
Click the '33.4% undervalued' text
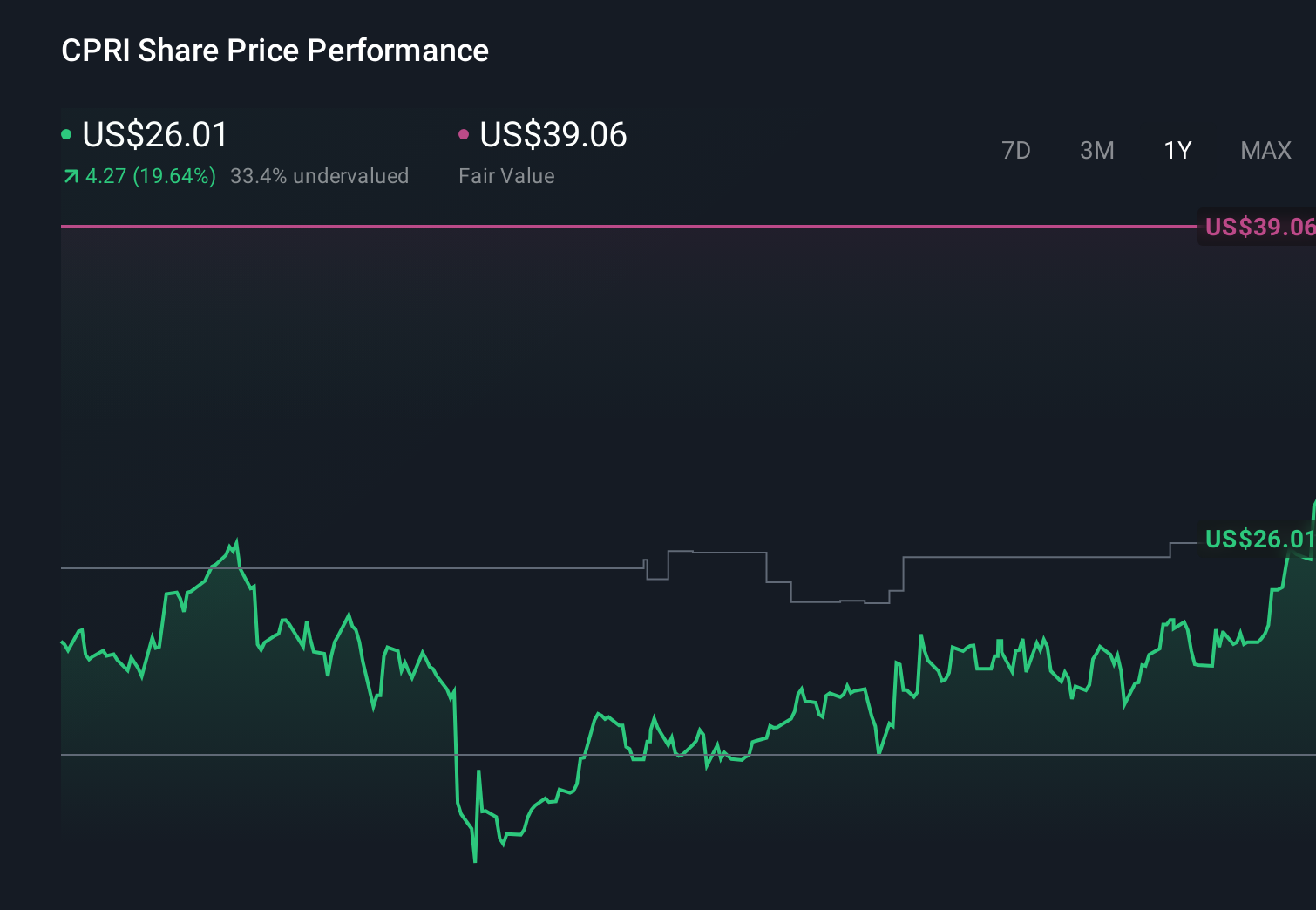(x=319, y=175)
